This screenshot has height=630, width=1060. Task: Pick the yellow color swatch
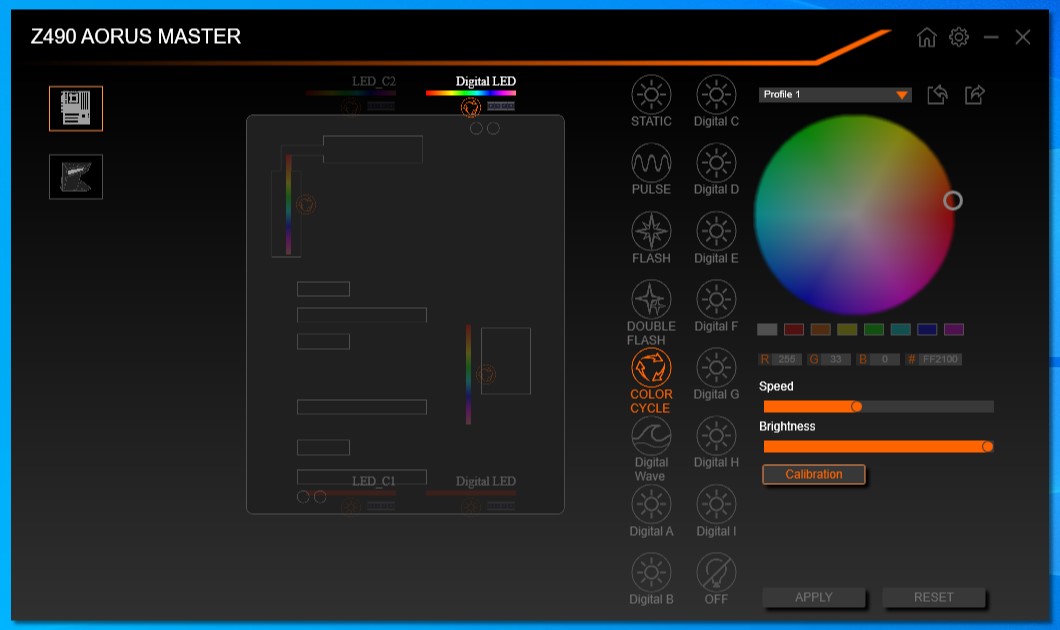coord(847,329)
